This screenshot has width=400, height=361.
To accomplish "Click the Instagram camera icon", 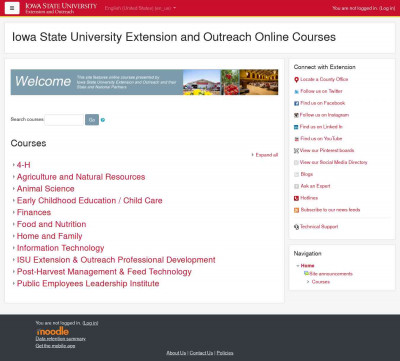I will coord(296,115).
